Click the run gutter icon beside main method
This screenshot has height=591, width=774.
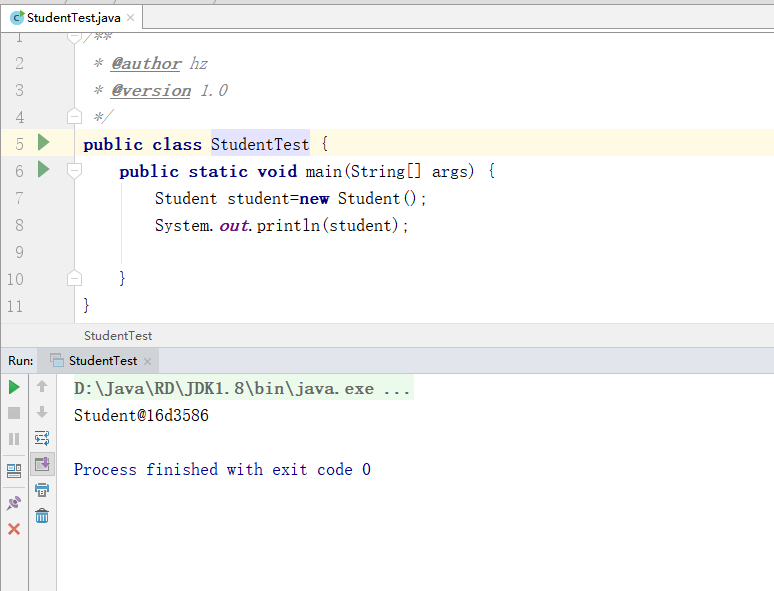click(43, 169)
